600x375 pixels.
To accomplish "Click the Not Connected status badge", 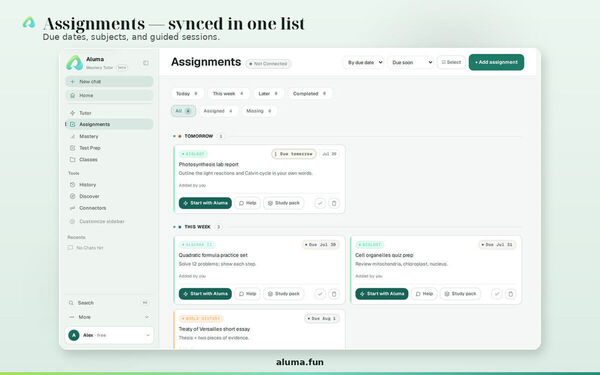I will coord(268,64).
